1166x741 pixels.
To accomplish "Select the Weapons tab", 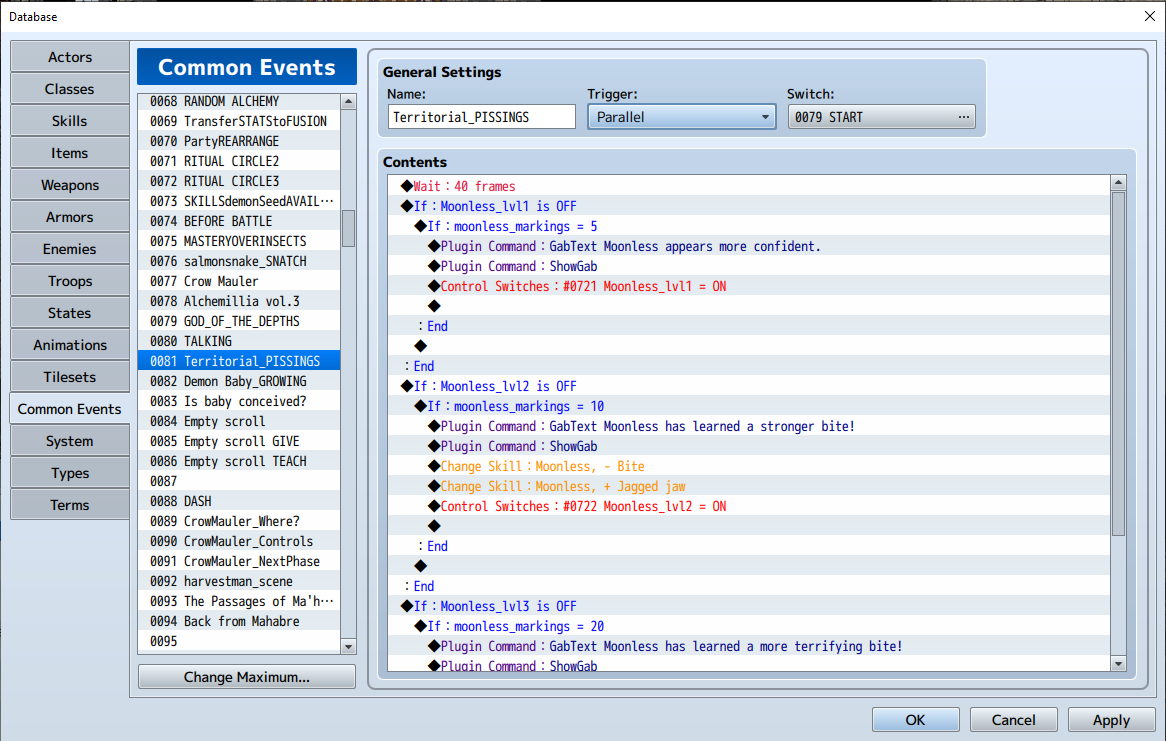I will click(x=70, y=185).
